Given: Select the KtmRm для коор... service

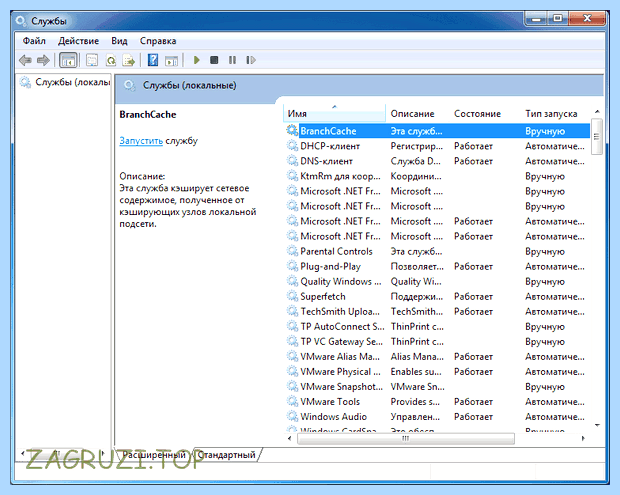Looking at the screenshot, I should (x=340, y=176).
